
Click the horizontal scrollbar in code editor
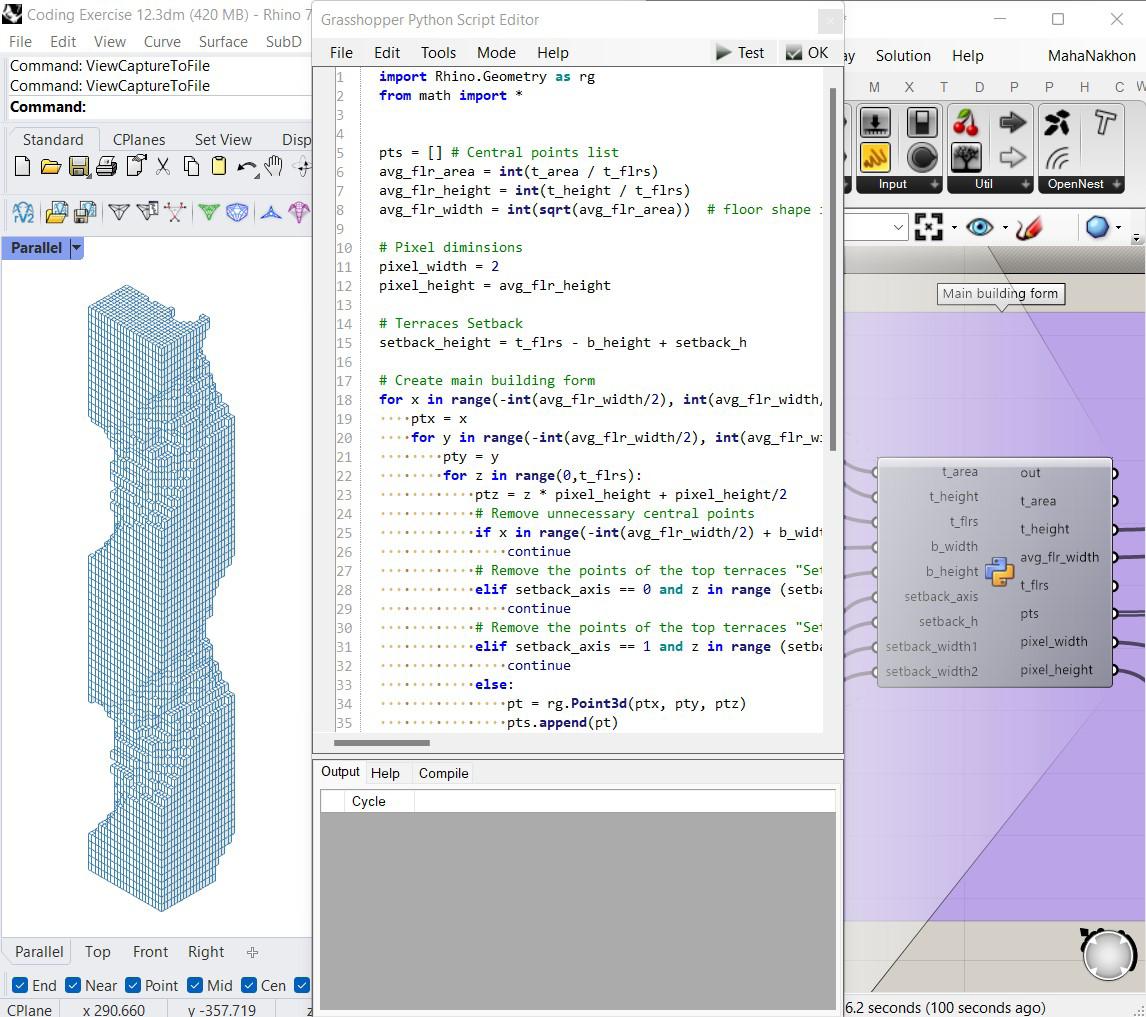[x=382, y=743]
